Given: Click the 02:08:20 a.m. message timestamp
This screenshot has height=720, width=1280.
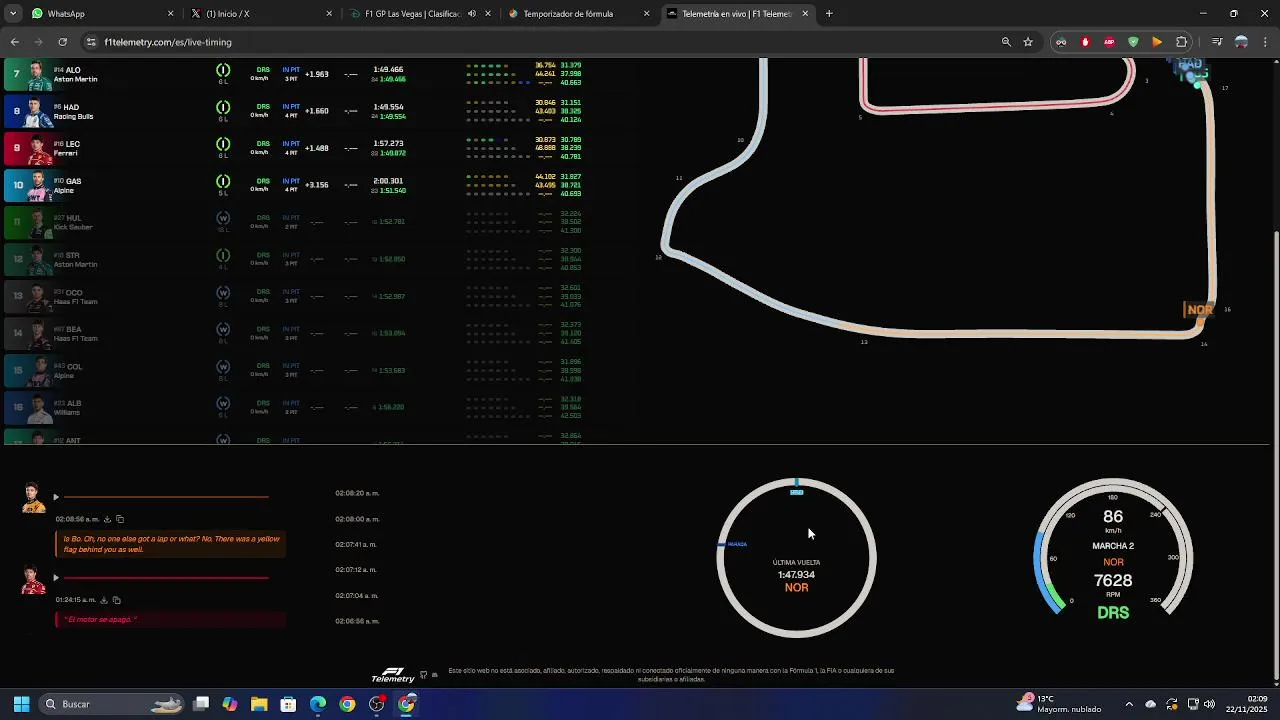Looking at the screenshot, I should coord(357,493).
